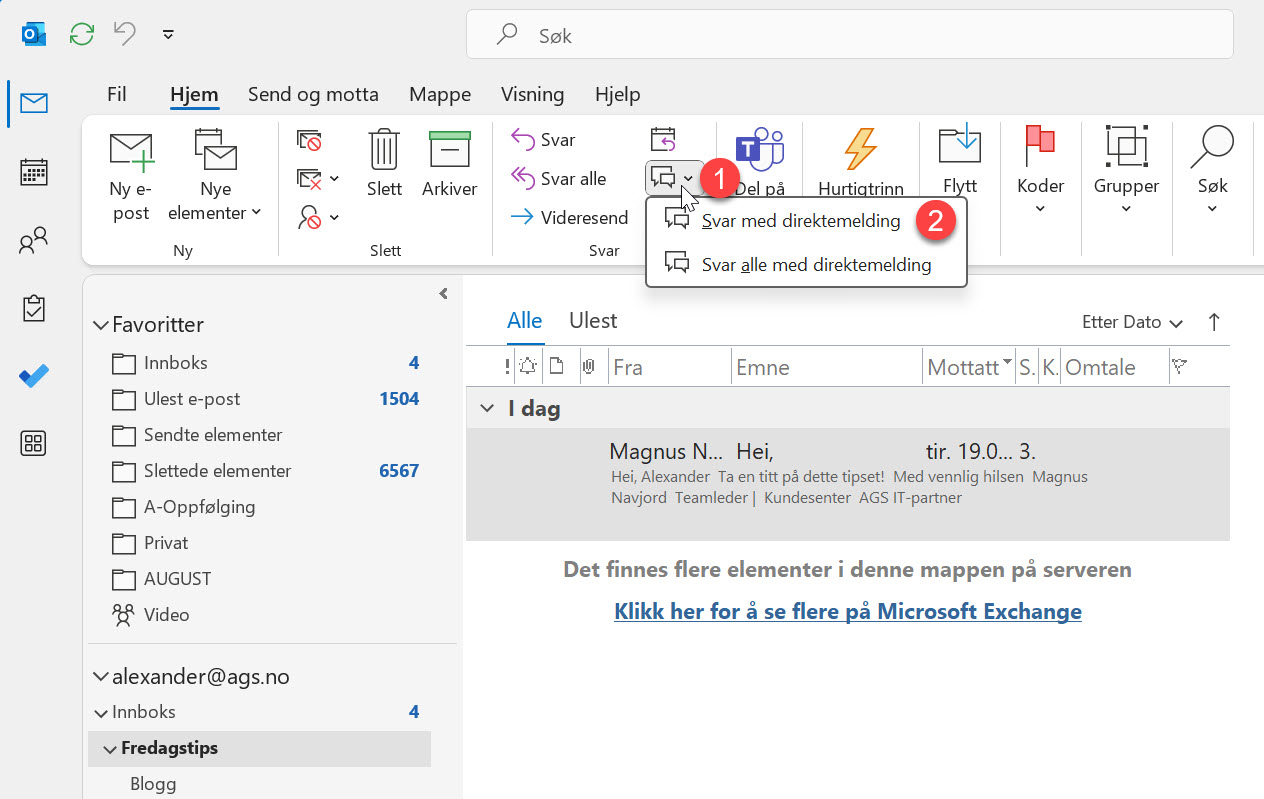This screenshot has height=799, width=1264.
Task: Open People from the left navigation bar
Action: coord(33,239)
